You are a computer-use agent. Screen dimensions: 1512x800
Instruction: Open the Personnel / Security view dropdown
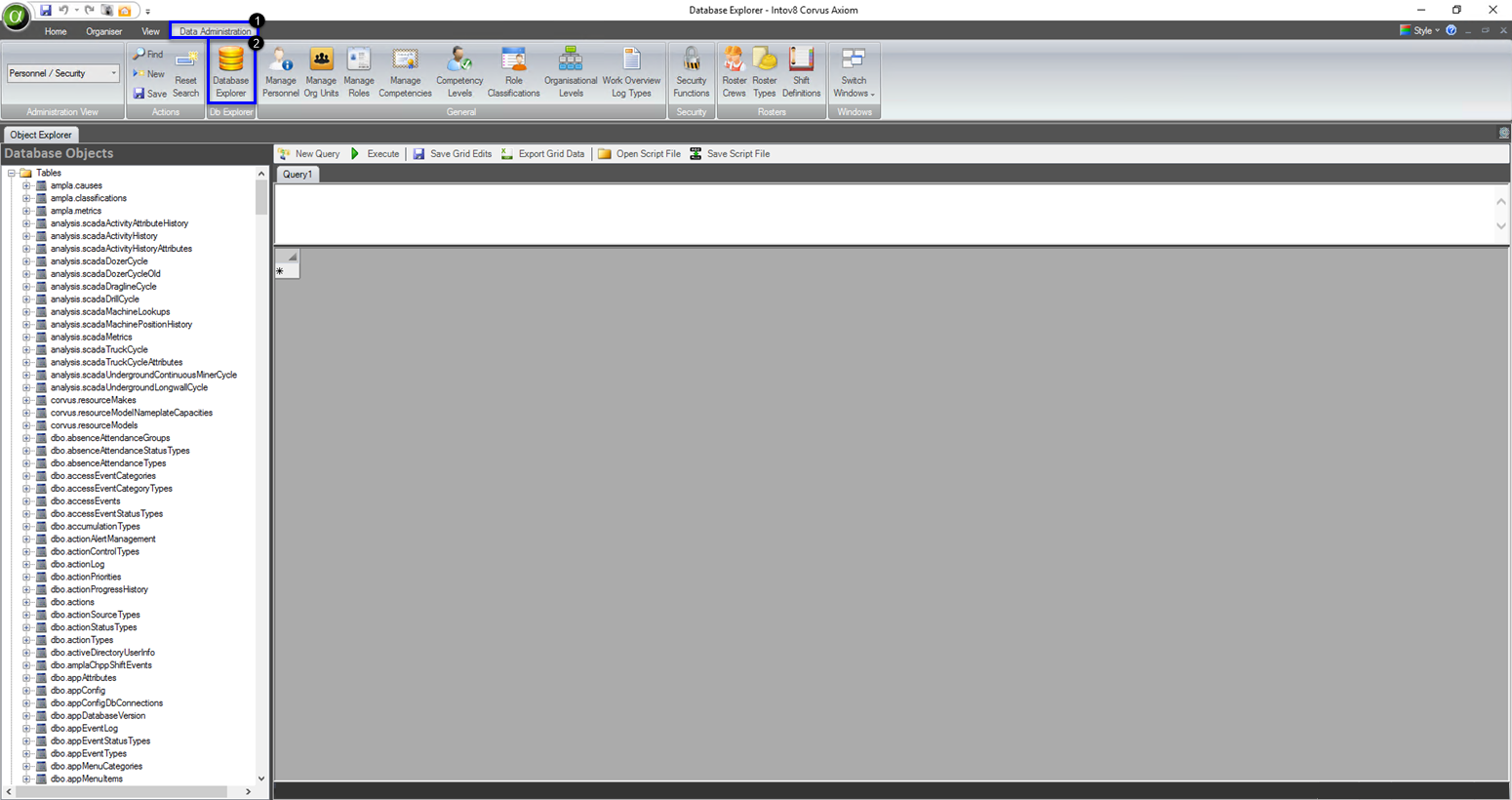(63, 73)
